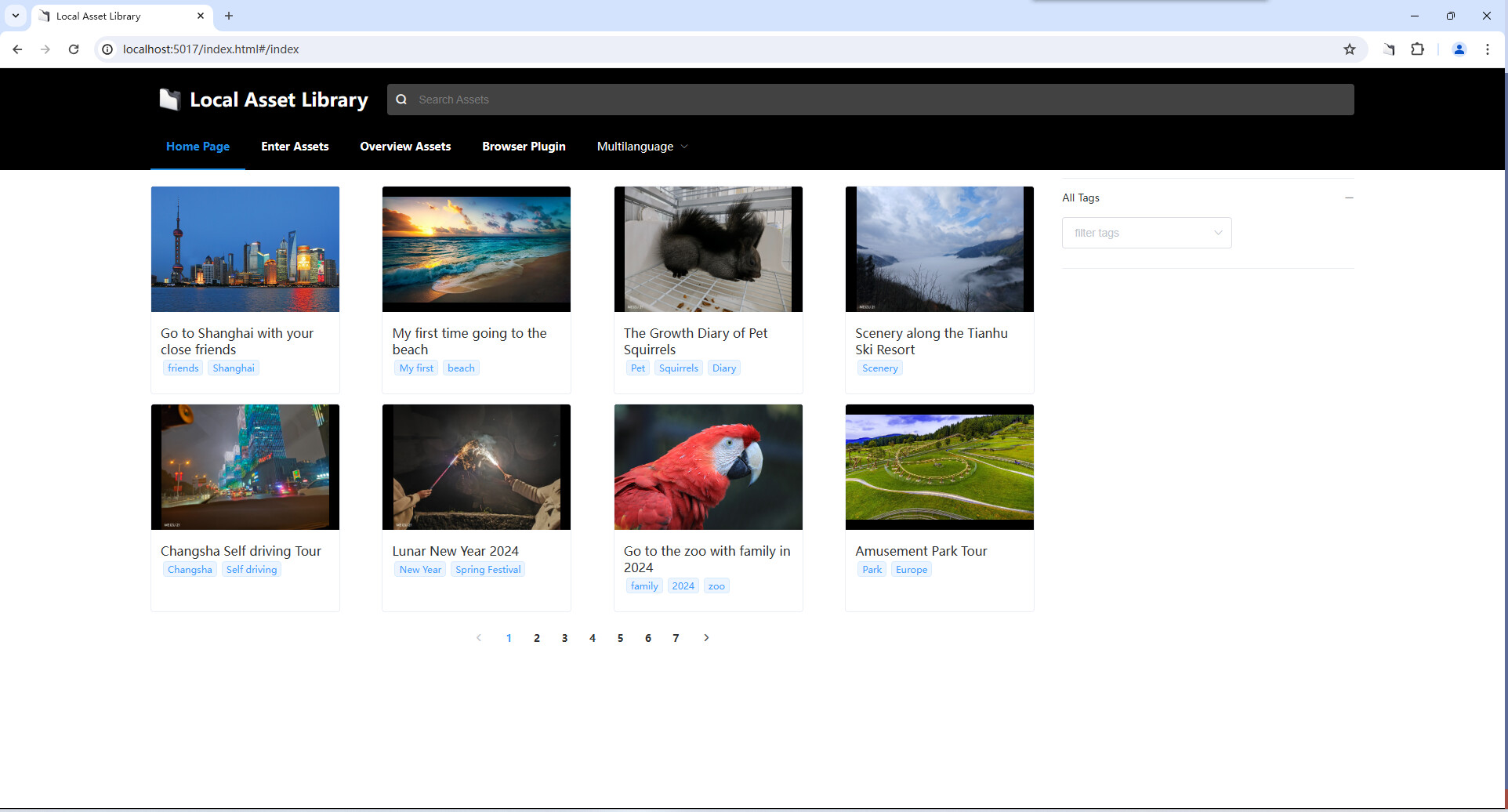Screen dimensions: 1508x812
Task: Switch to the Overview Assets tab
Action: coord(404,147)
